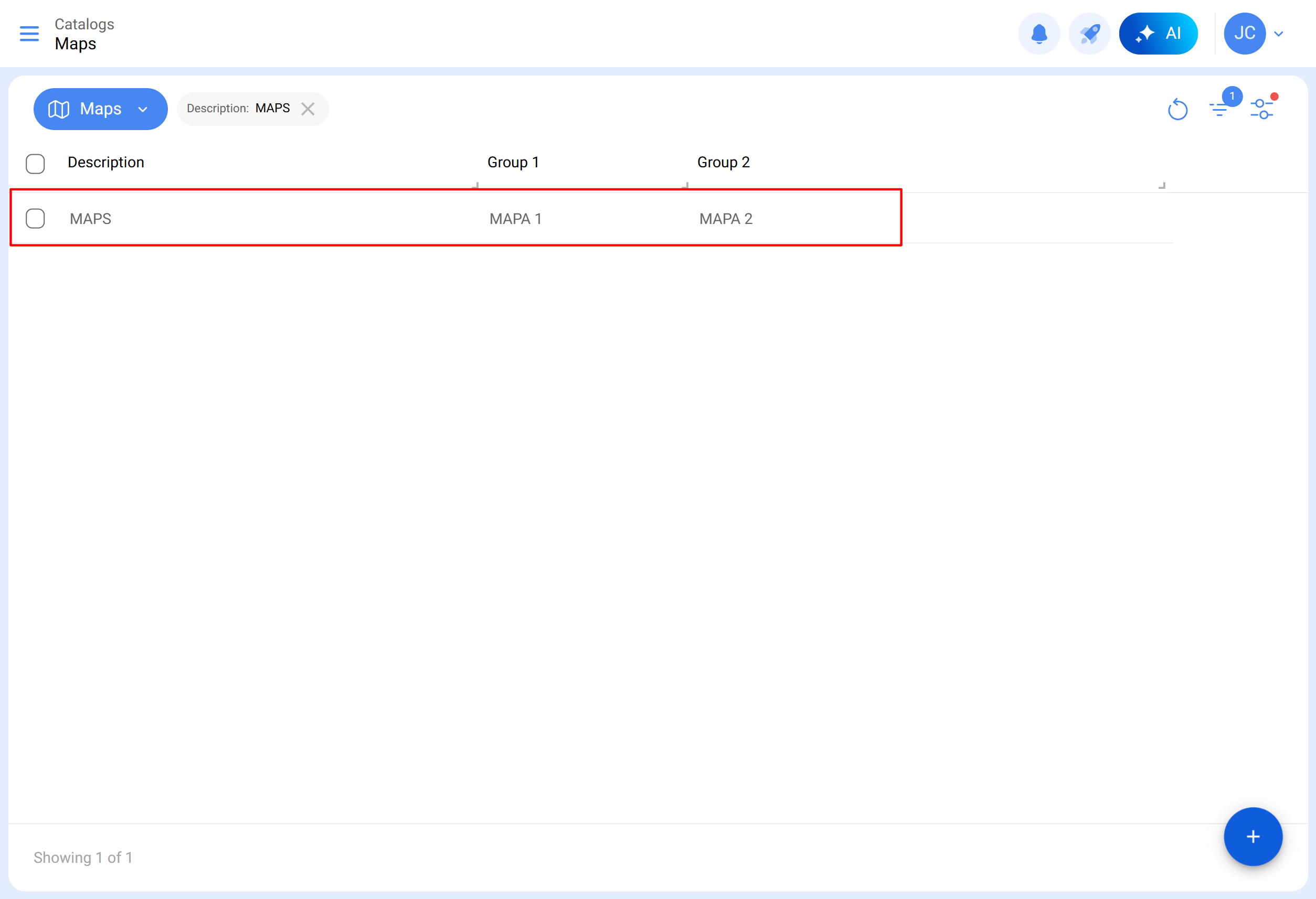The height and width of the screenshot is (899, 1316).
Task: Sort by Description column header
Action: (x=106, y=163)
